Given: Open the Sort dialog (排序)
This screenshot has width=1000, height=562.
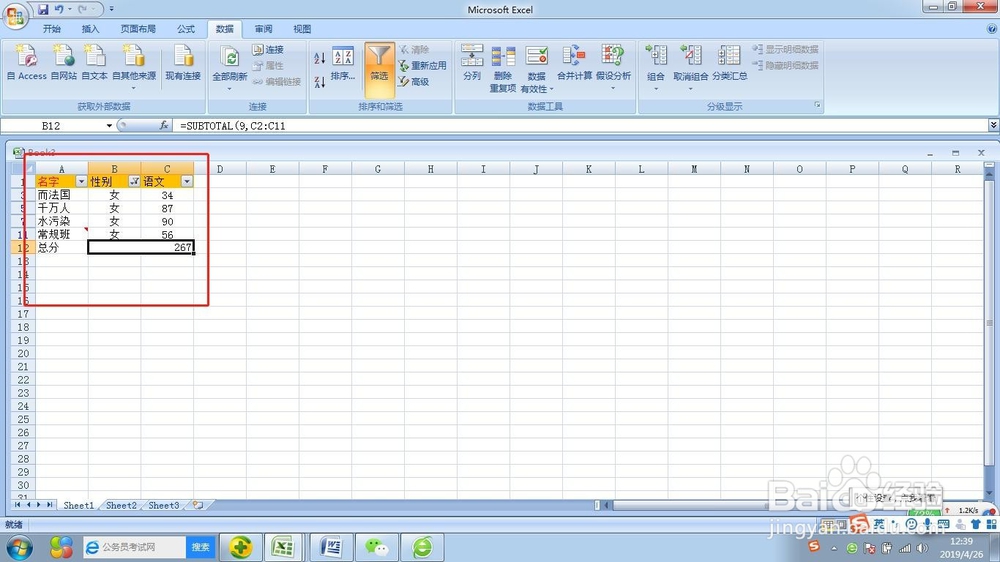Looking at the screenshot, I should (x=343, y=64).
